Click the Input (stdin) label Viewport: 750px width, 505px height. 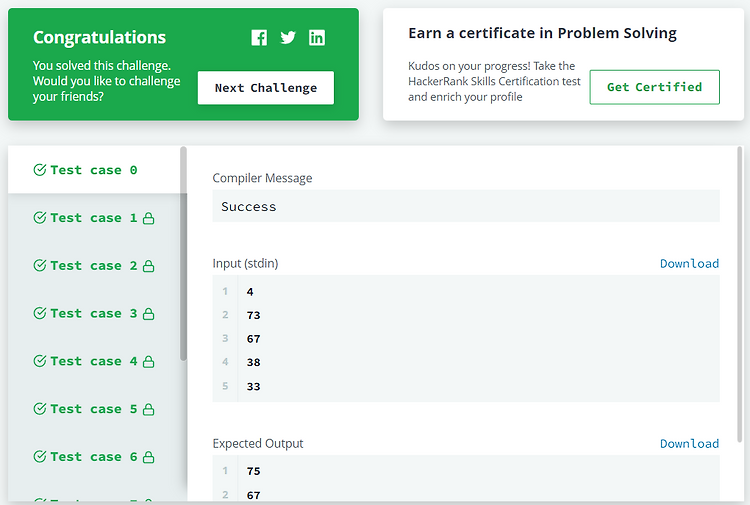click(245, 263)
